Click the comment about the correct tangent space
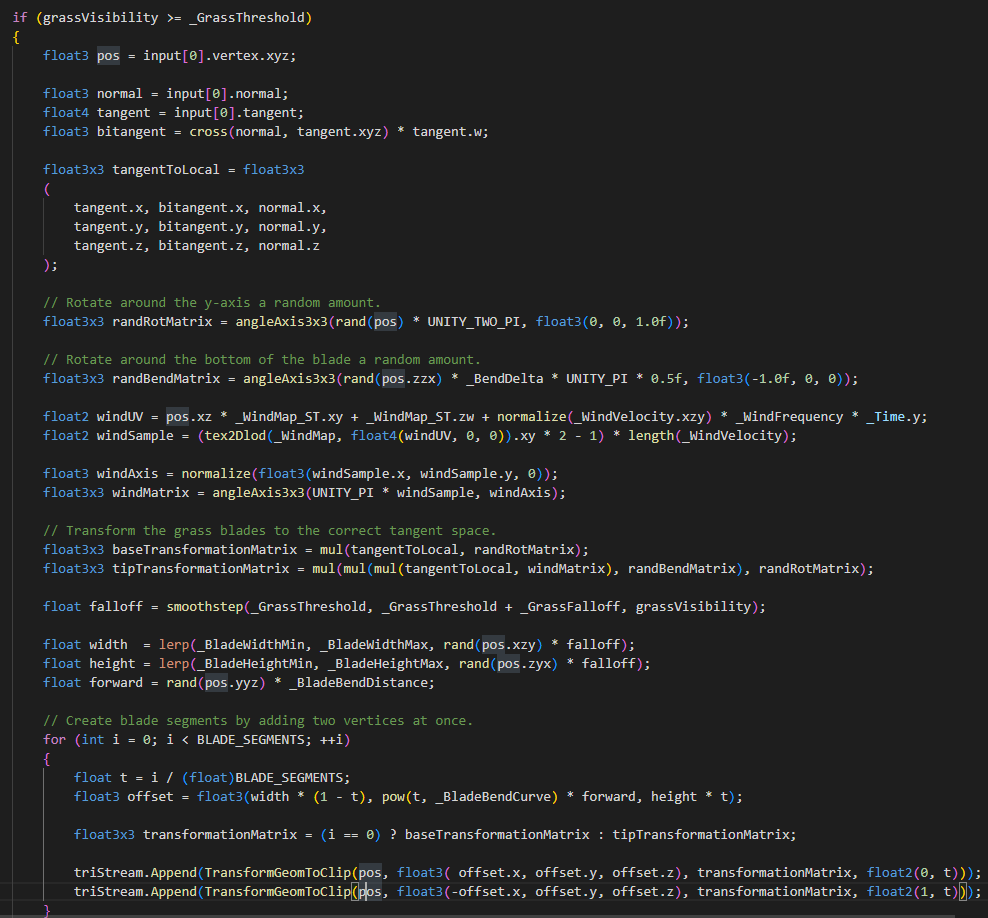 click(x=269, y=531)
